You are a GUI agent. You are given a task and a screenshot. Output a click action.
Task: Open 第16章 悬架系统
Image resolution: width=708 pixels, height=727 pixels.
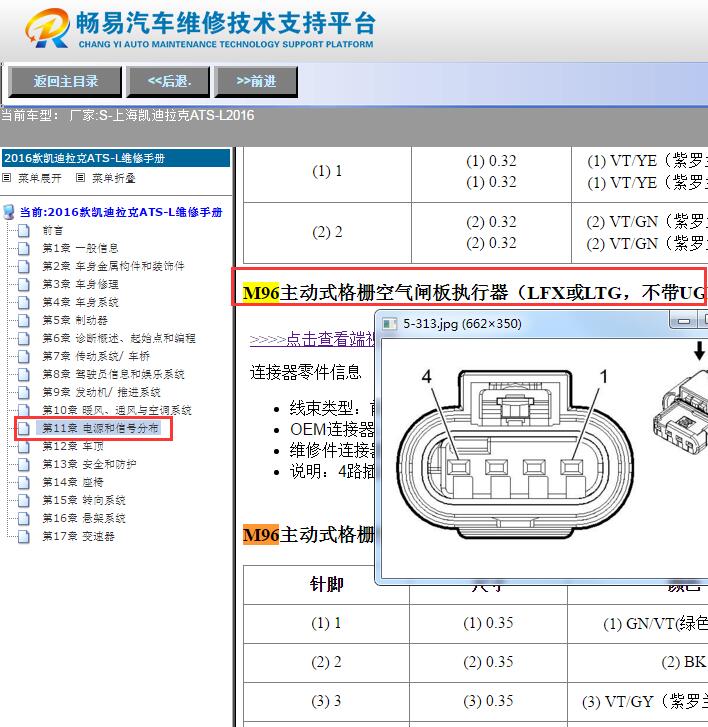point(84,518)
